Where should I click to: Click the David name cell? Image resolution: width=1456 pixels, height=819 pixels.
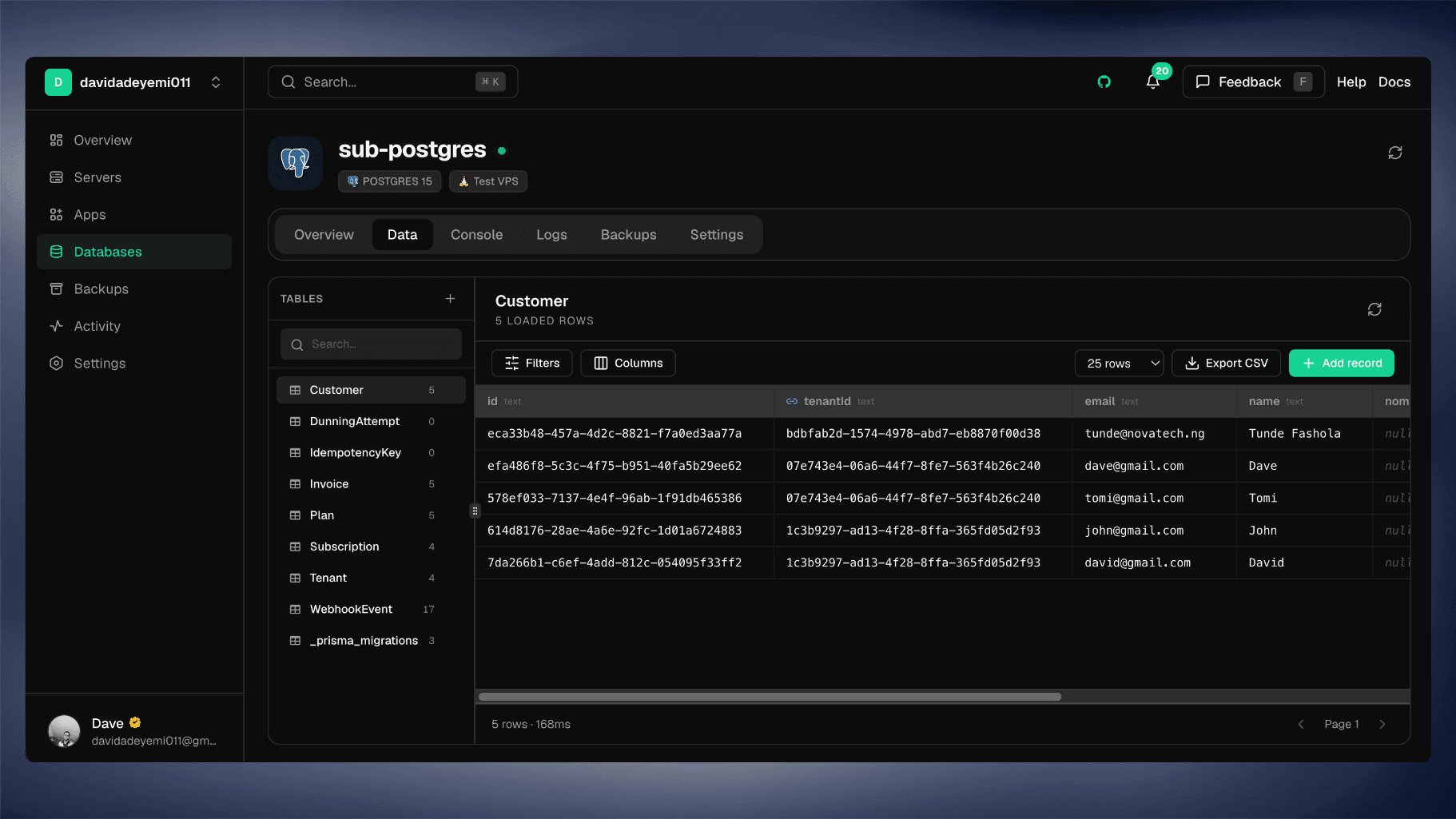pyautogui.click(x=1304, y=563)
